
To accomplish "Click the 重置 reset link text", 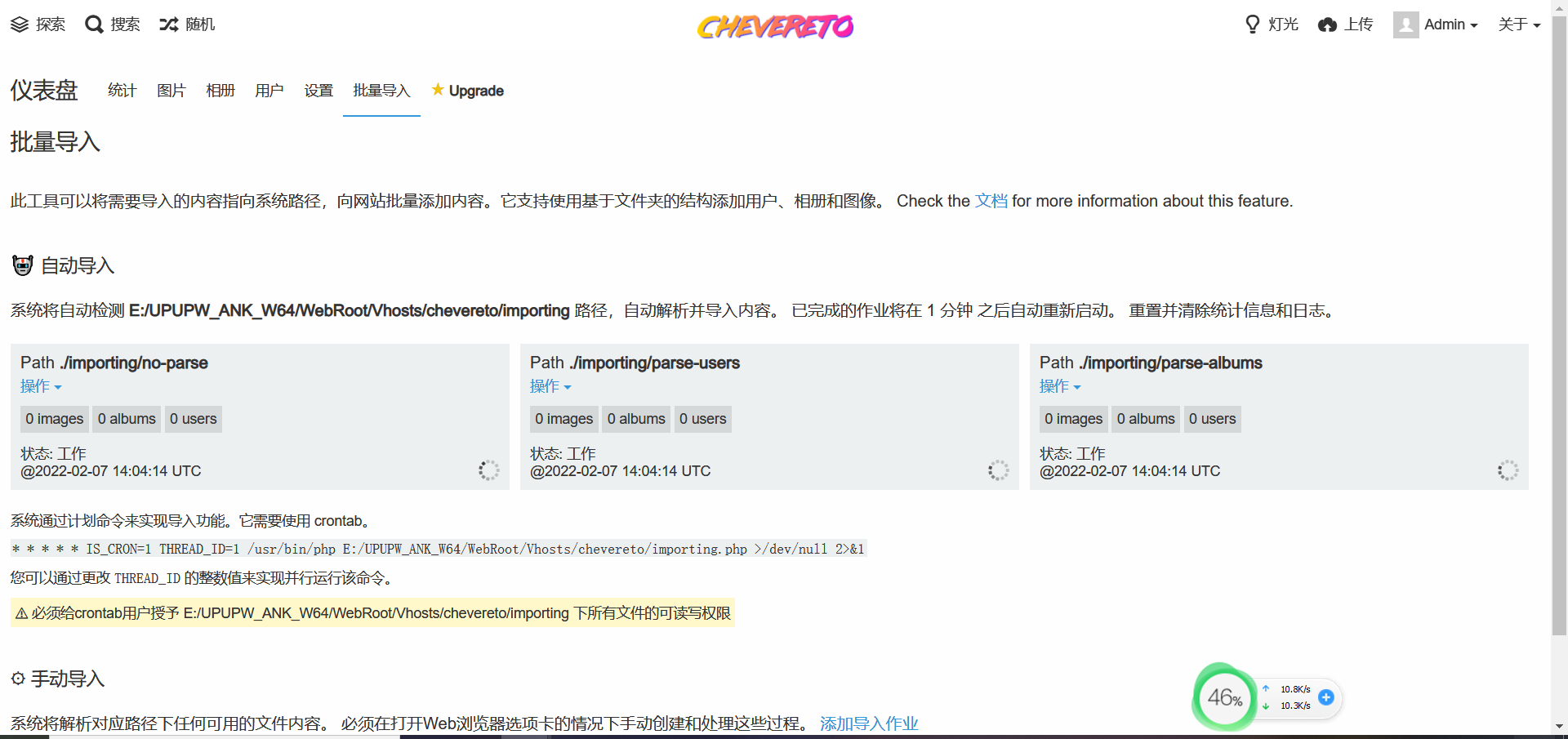I will [1145, 310].
